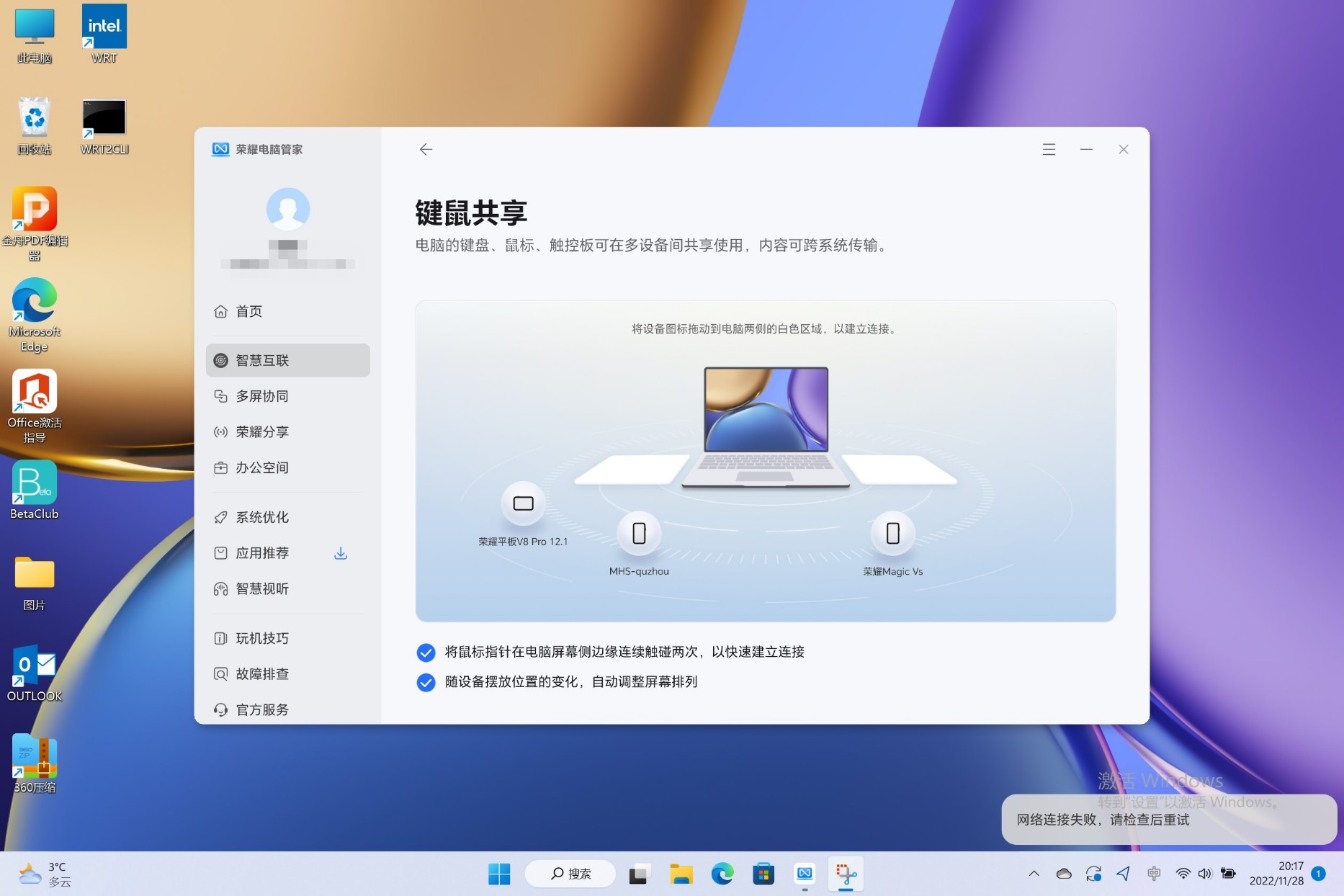Screen dimensions: 1344x896
Task: Open 荣耀分享 sidebar item
Action: tap(262, 432)
